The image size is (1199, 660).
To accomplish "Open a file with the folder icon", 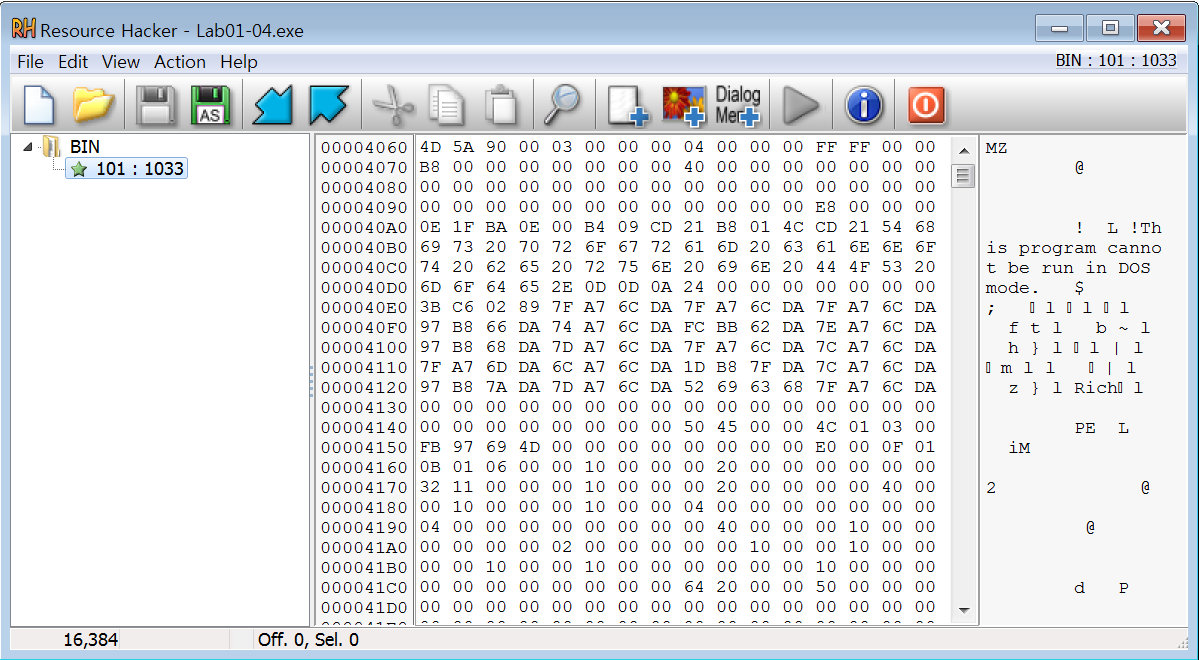I will point(93,105).
